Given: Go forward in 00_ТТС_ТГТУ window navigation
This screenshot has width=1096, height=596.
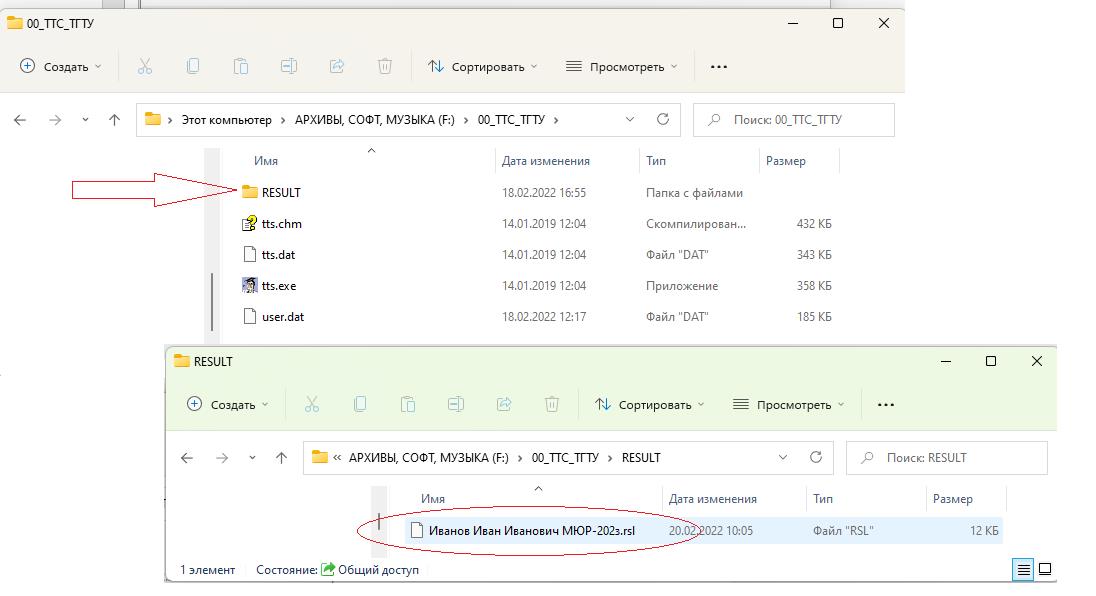Looking at the screenshot, I should pos(55,120).
